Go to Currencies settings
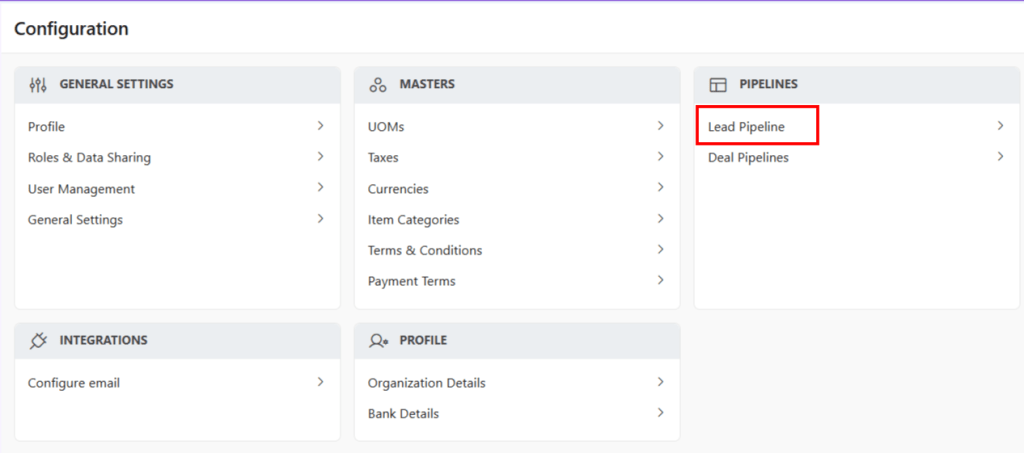Image resolution: width=1024 pixels, height=453 pixels. pos(398,189)
